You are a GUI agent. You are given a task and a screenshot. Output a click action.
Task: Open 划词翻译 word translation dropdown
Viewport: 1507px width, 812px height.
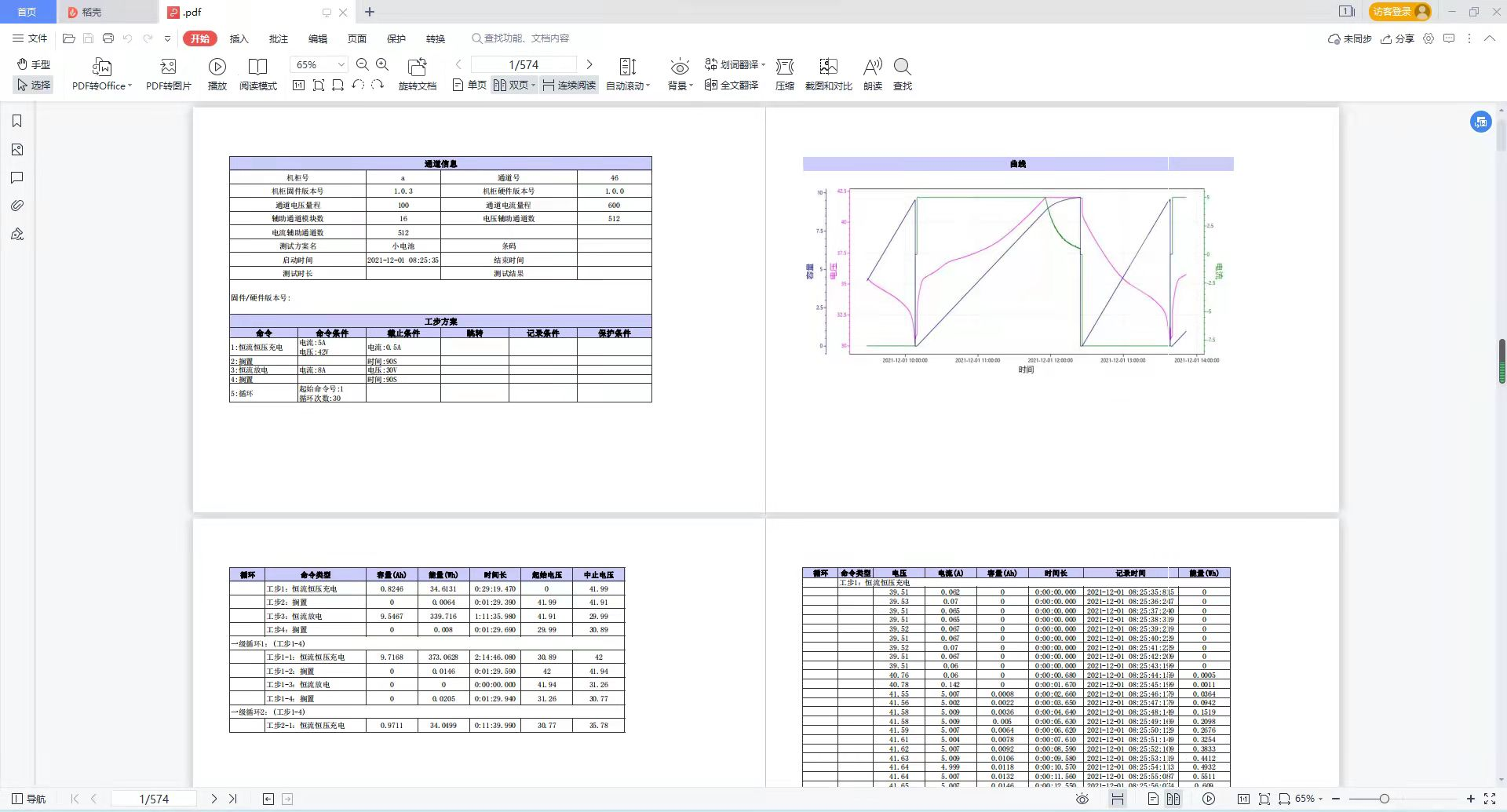(x=735, y=64)
